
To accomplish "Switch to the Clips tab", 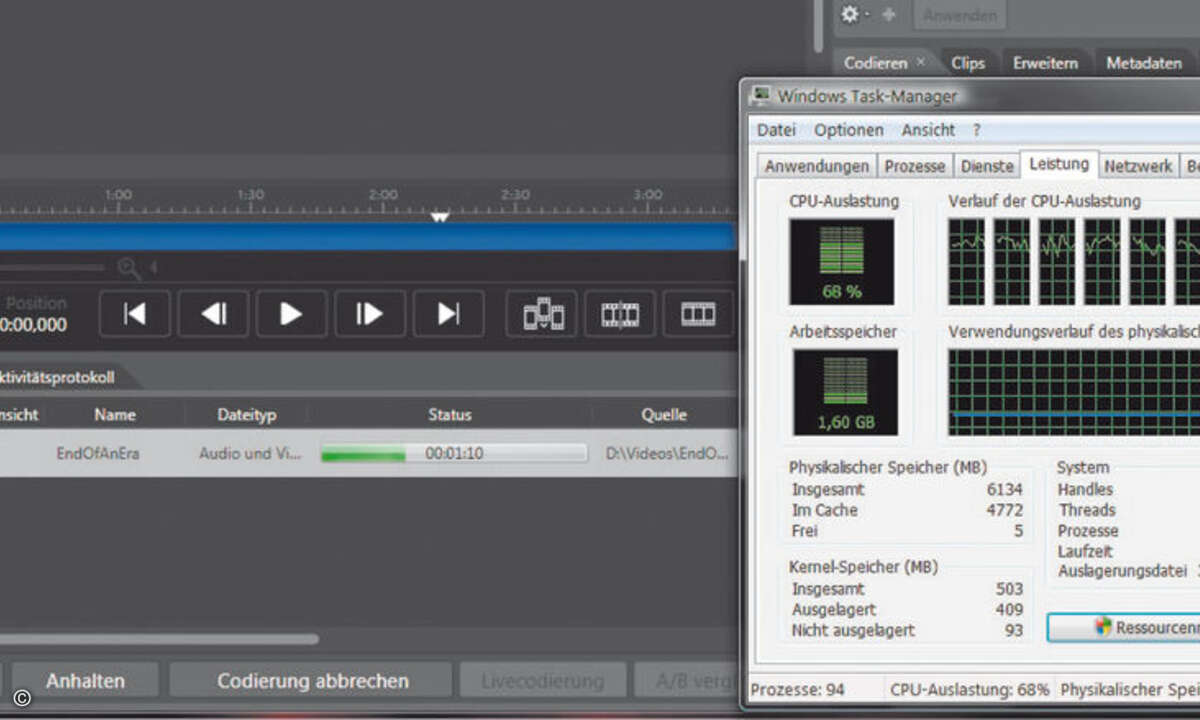I will (x=967, y=62).
